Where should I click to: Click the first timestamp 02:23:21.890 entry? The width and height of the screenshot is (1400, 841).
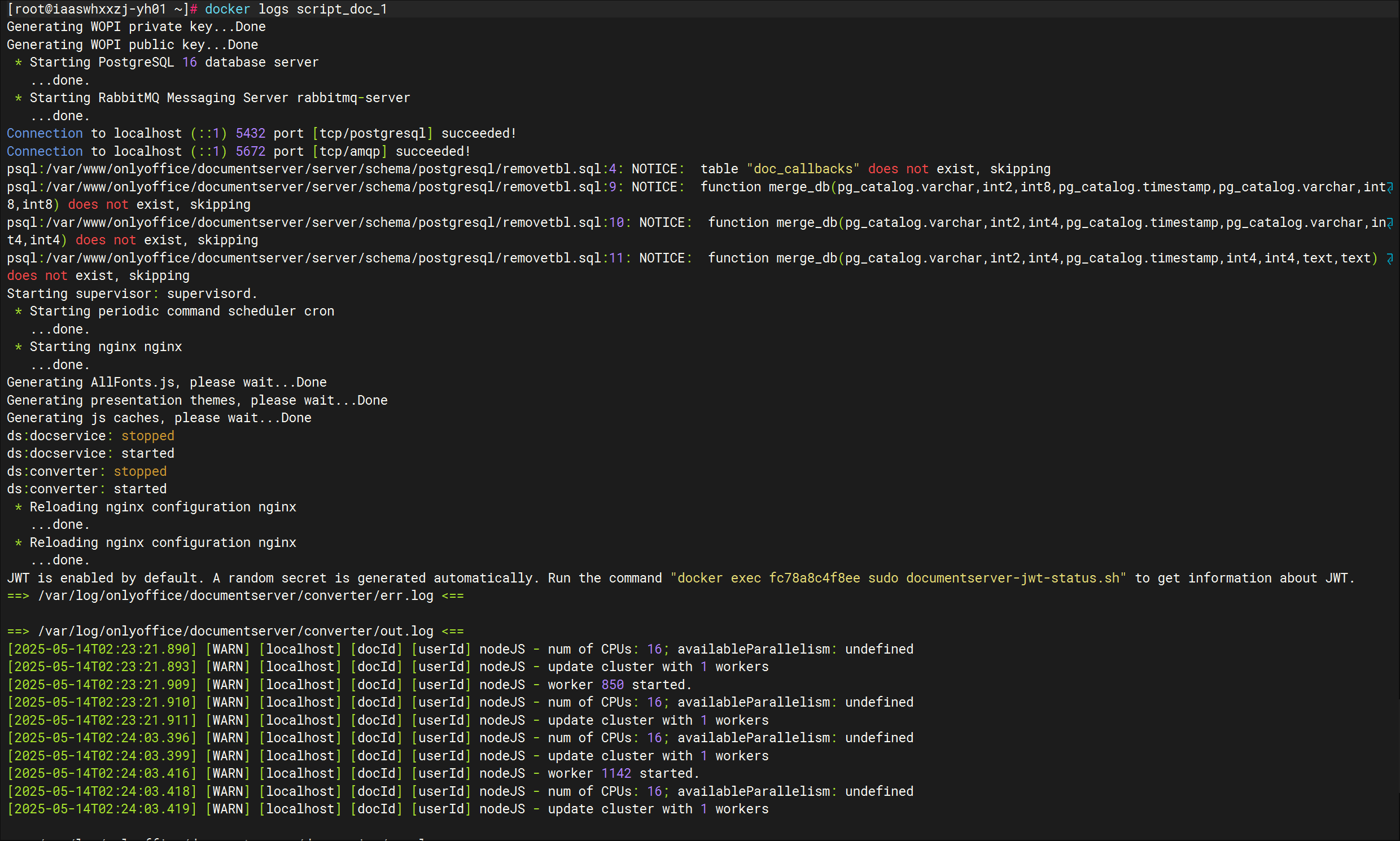coord(102,650)
